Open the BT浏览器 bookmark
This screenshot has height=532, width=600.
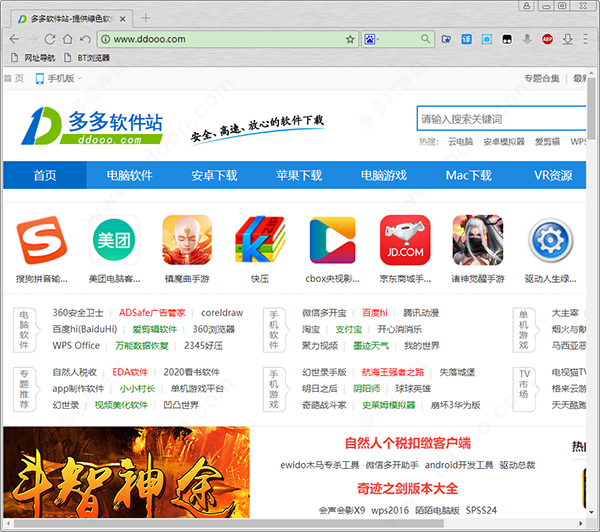point(86,58)
